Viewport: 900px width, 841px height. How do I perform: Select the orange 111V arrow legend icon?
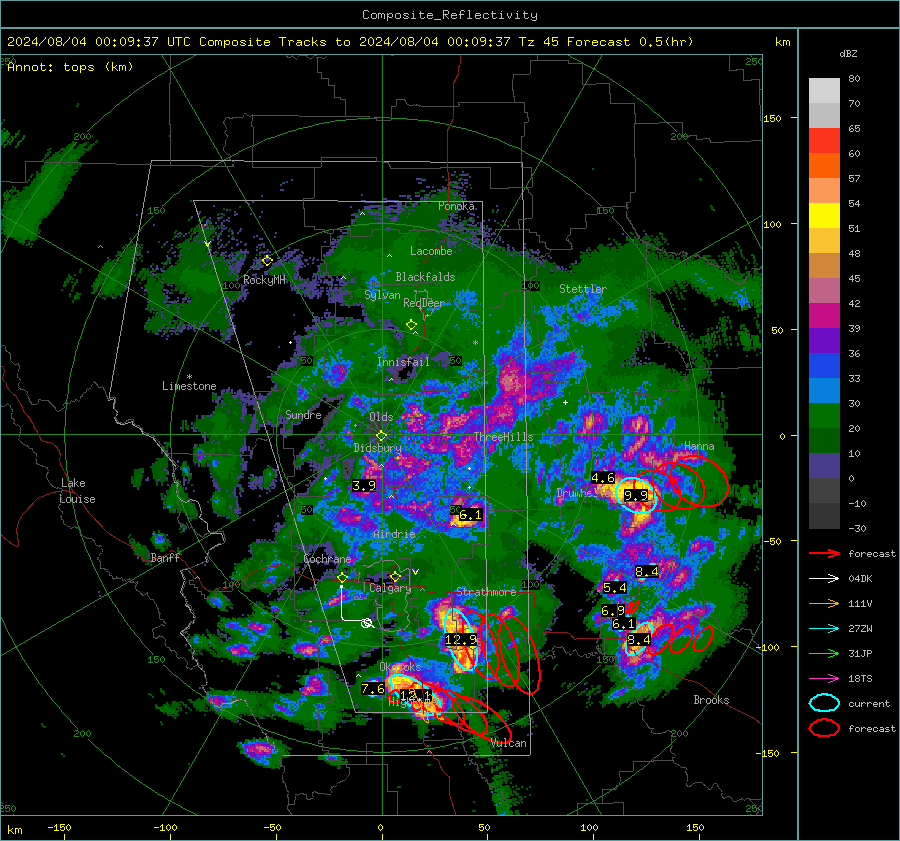(824, 603)
